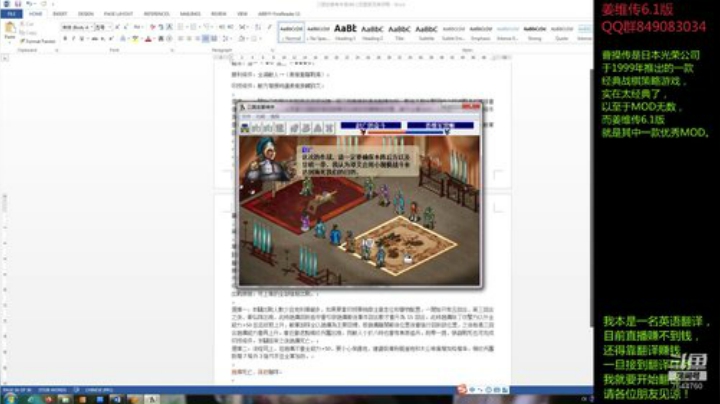Click the Cut command
720x404 pixels.
pyautogui.click(x=27, y=24)
